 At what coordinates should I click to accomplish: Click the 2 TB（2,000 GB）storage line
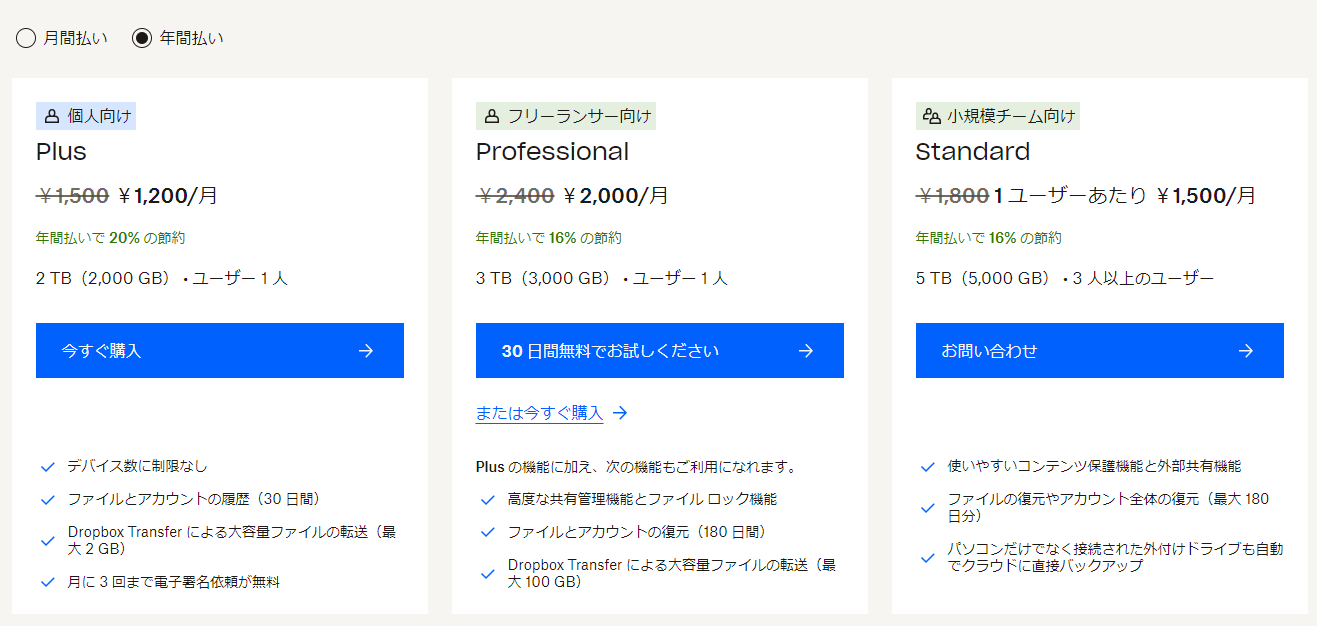click(162, 278)
